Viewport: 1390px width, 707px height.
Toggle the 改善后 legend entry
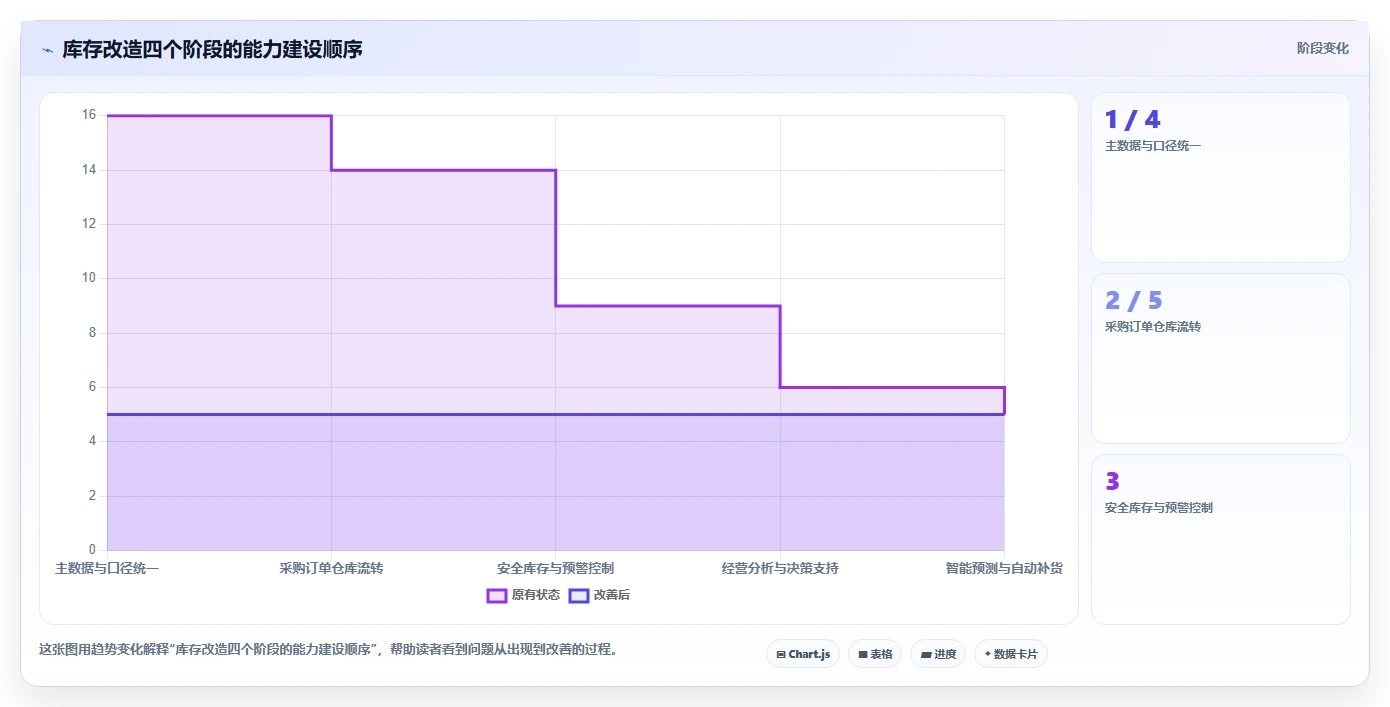[x=599, y=595]
